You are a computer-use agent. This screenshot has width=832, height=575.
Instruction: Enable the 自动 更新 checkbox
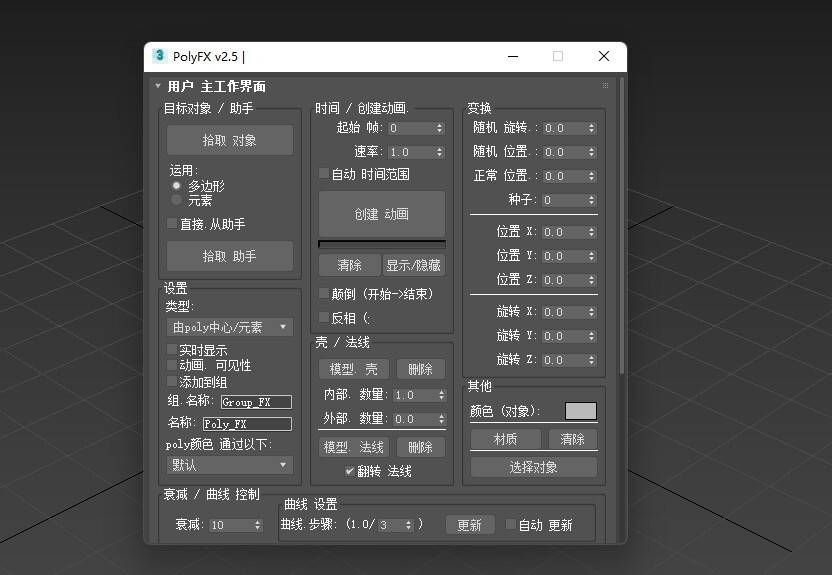pyautogui.click(x=510, y=524)
